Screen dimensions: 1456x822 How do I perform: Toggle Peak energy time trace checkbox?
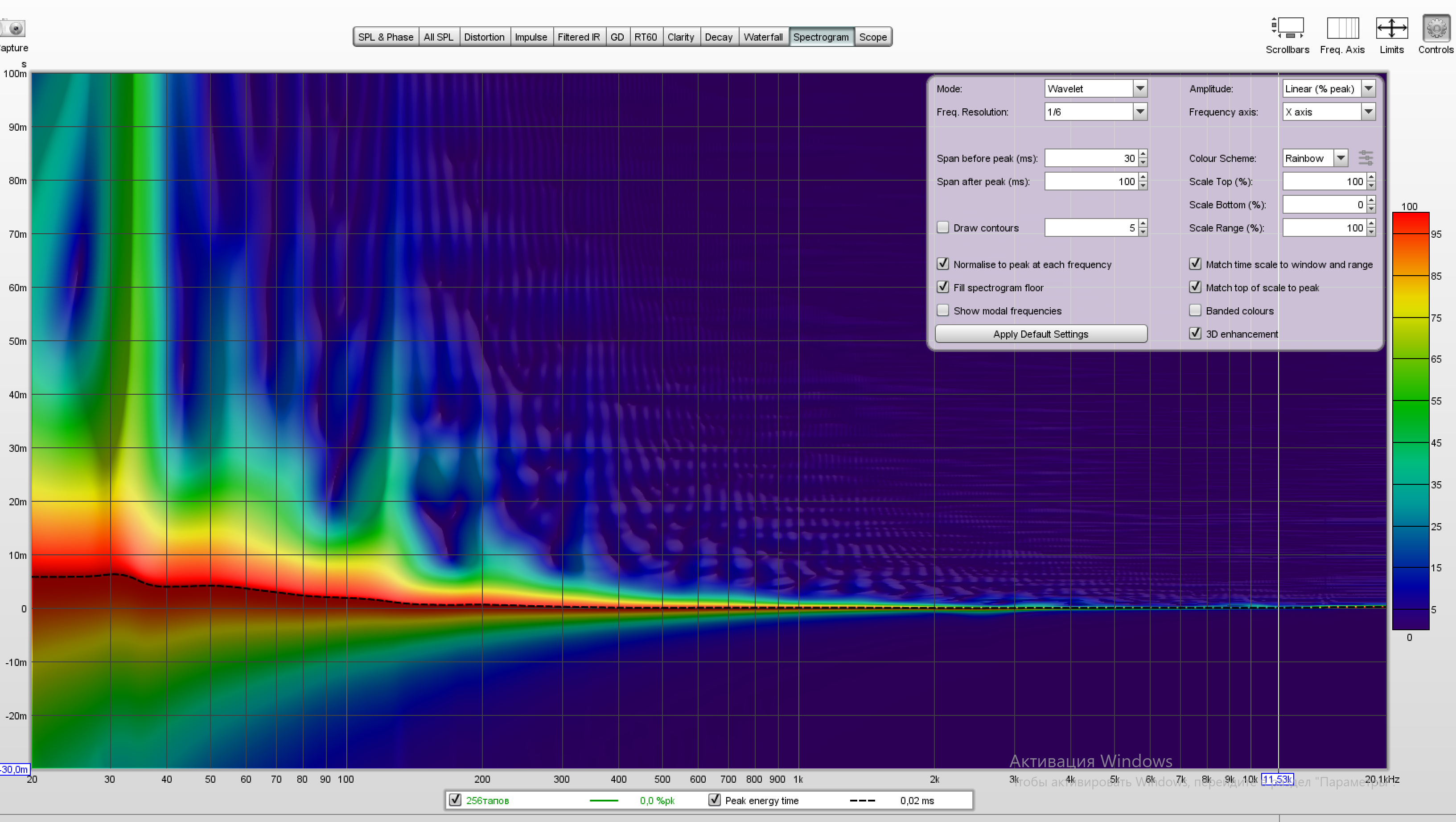pyautogui.click(x=715, y=800)
